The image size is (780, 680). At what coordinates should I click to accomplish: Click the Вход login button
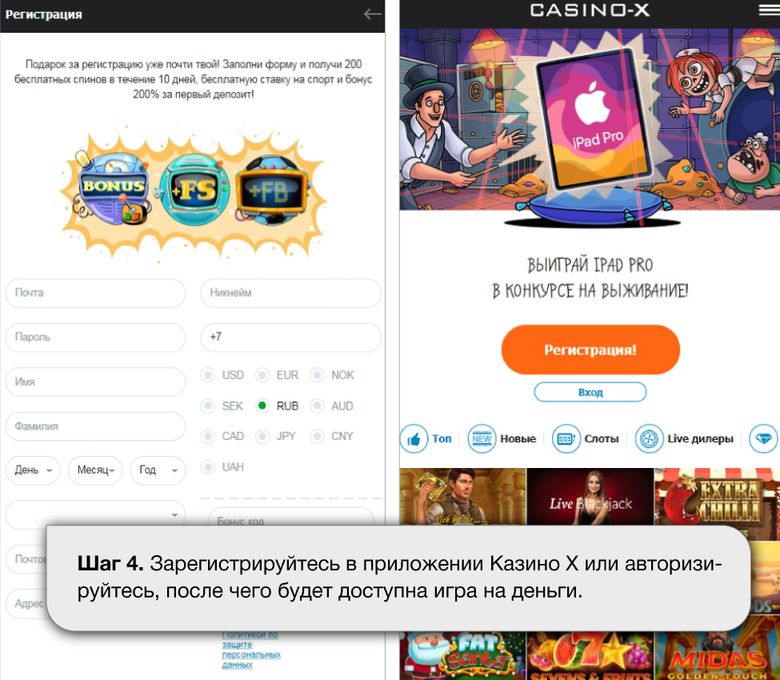click(590, 392)
